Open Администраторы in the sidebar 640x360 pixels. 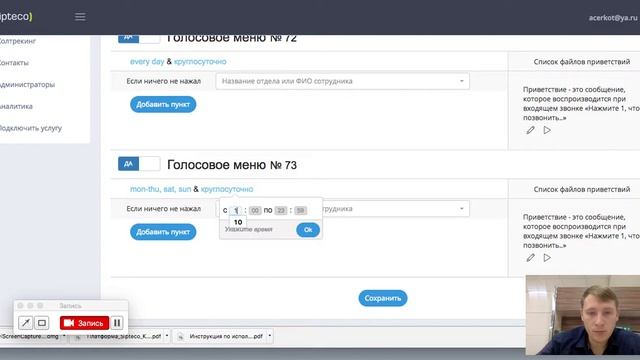(27, 84)
